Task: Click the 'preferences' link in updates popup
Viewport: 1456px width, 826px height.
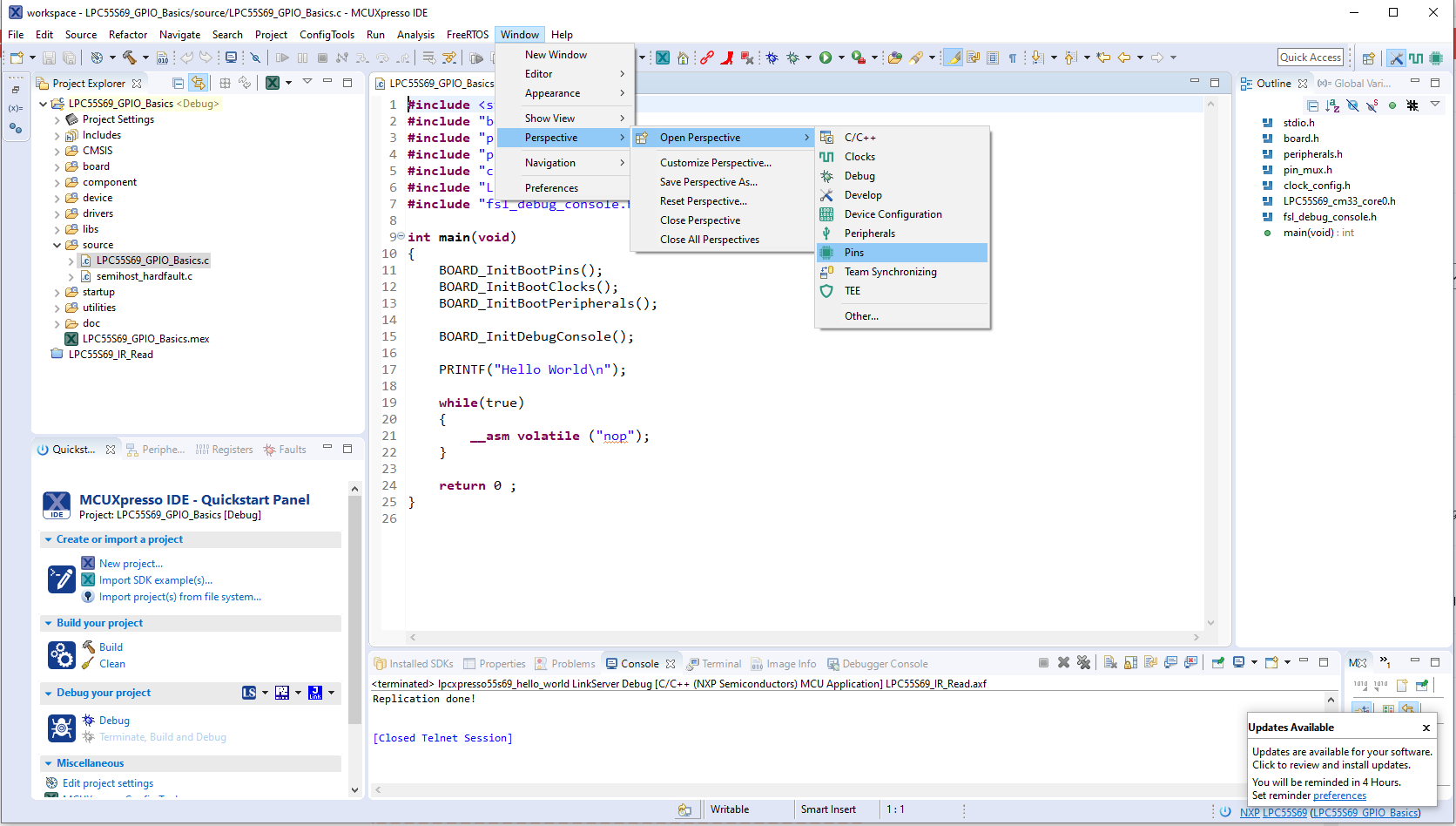Action: point(1339,796)
